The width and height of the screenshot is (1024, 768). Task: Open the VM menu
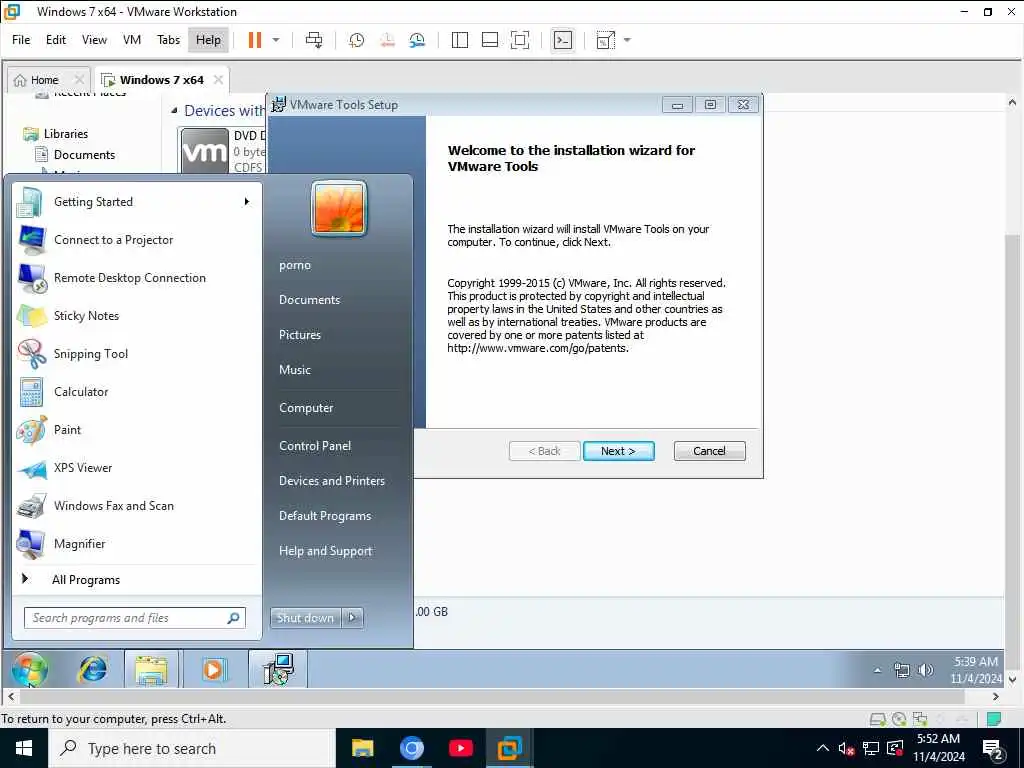[x=132, y=40]
